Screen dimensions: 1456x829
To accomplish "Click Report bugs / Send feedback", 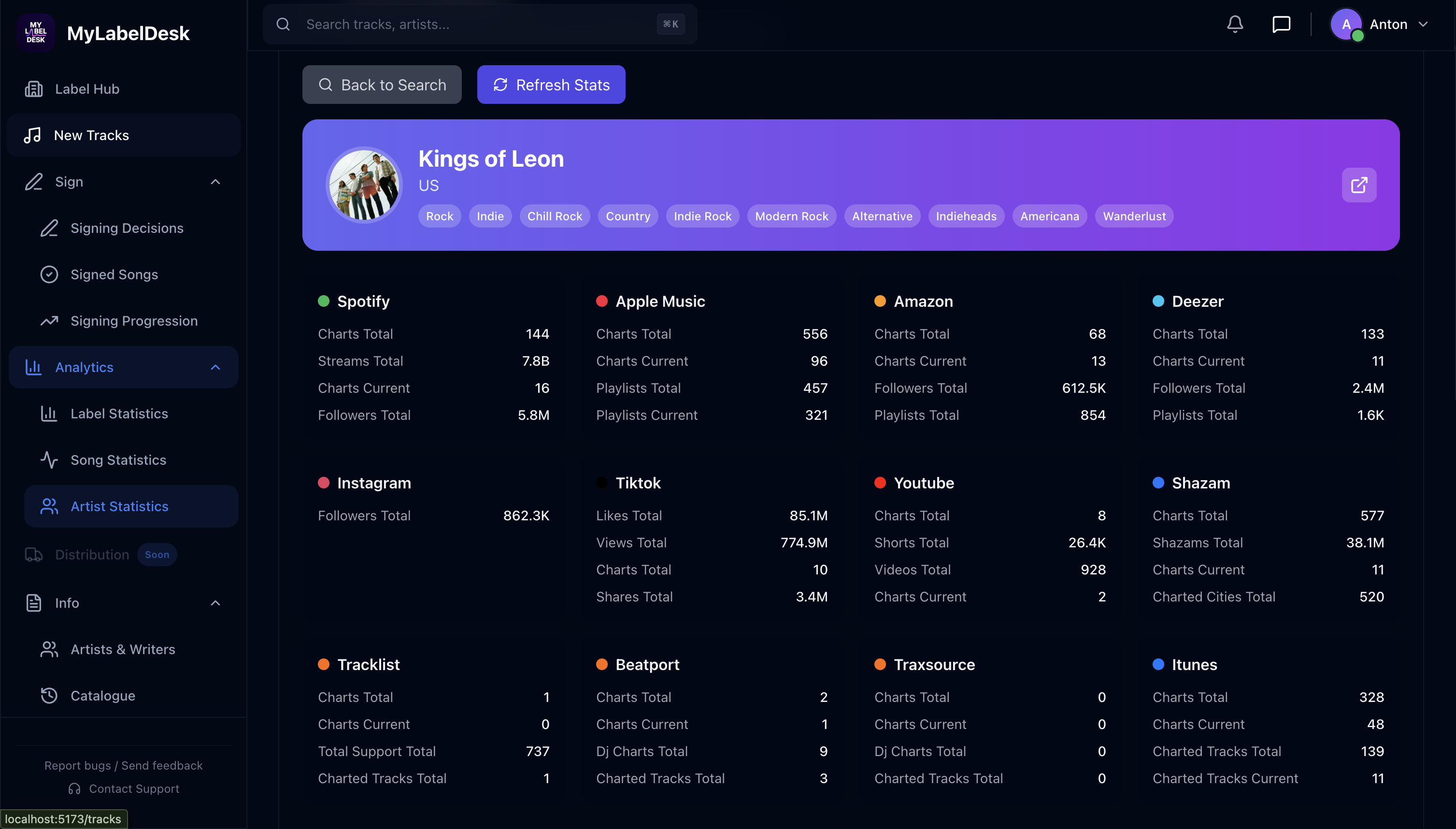I will click(123, 765).
